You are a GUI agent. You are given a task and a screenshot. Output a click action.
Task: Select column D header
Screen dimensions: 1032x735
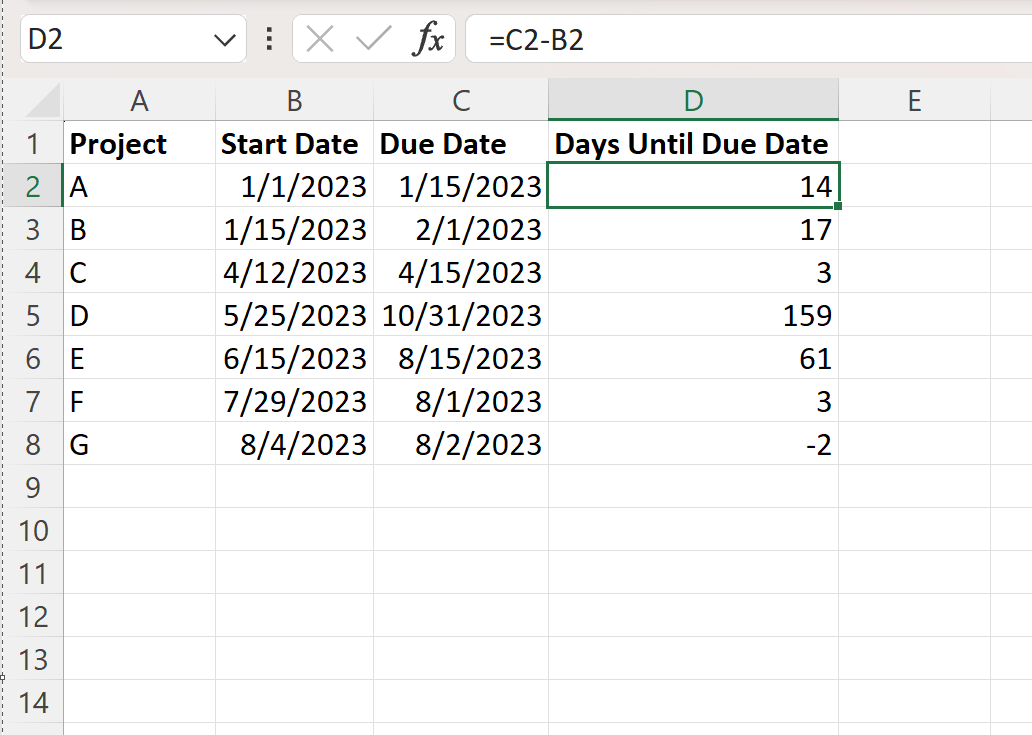[x=692, y=99]
